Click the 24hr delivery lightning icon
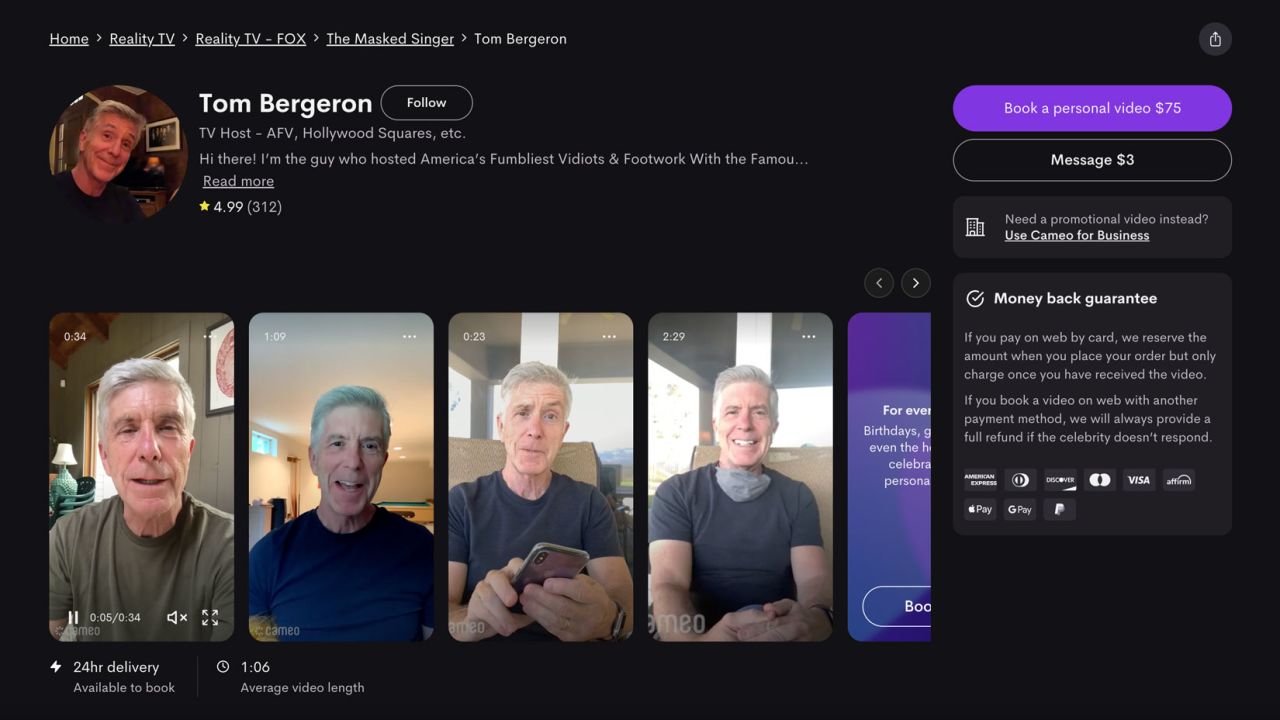 point(56,666)
